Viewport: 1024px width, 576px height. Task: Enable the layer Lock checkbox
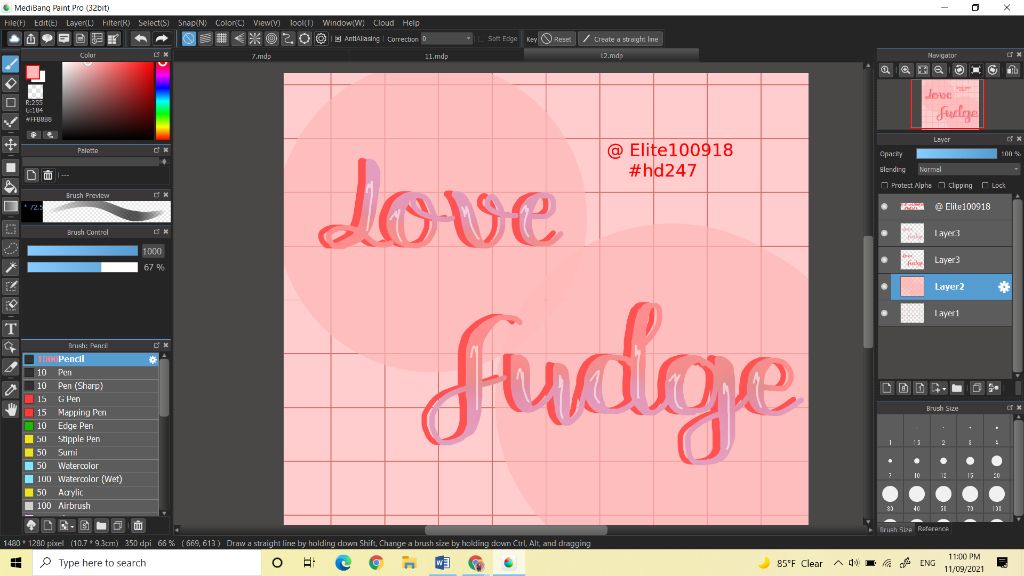click(985, 185)
